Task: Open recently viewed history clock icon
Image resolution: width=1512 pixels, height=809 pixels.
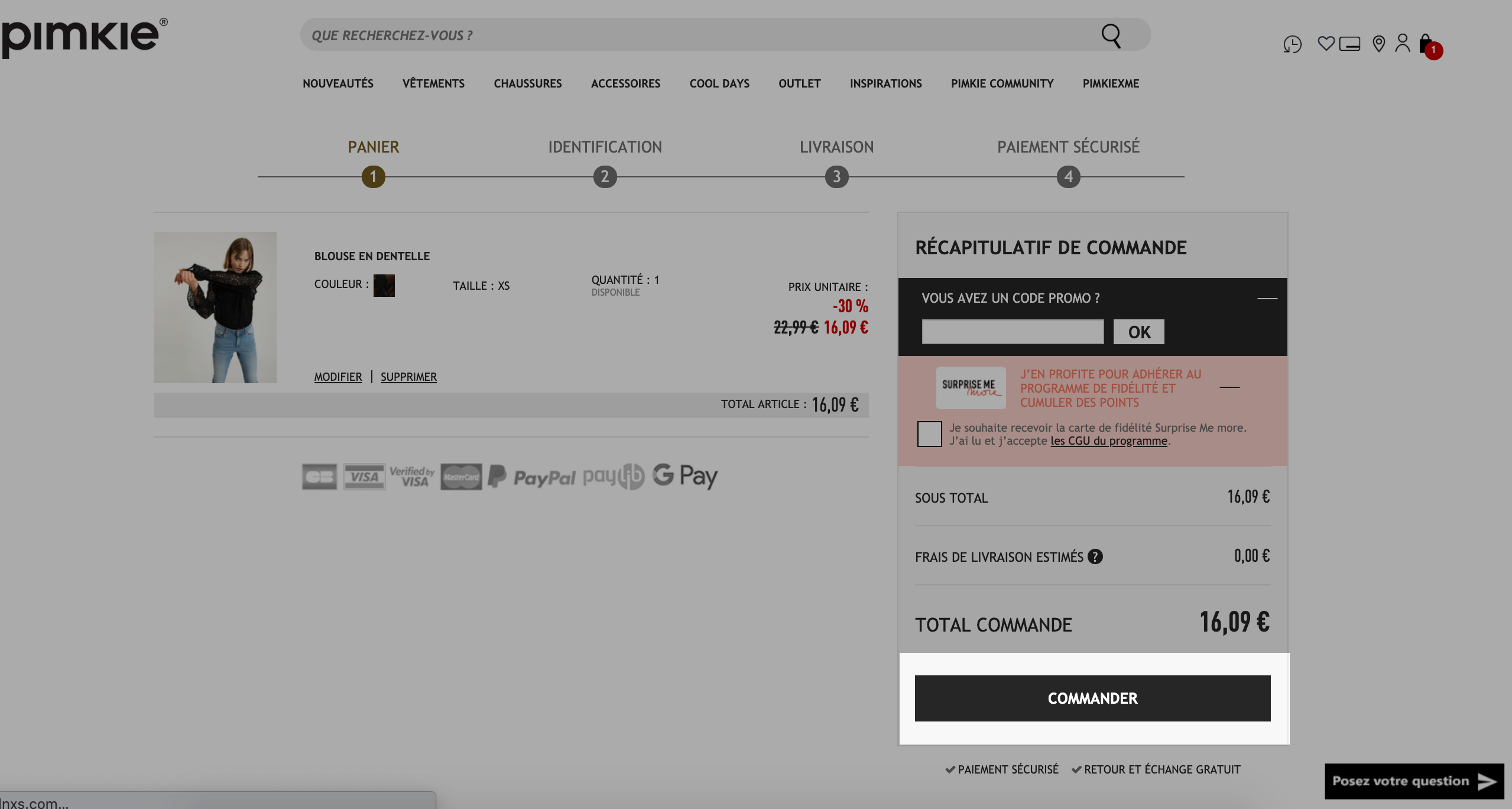Action: tap(1292, 44)
